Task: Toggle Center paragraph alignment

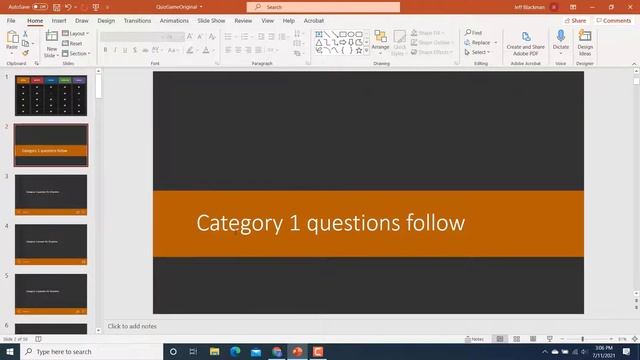Action: tap(238, 50)
